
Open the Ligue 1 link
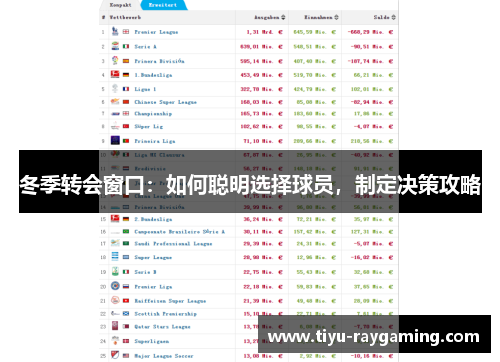click(145, 89)
